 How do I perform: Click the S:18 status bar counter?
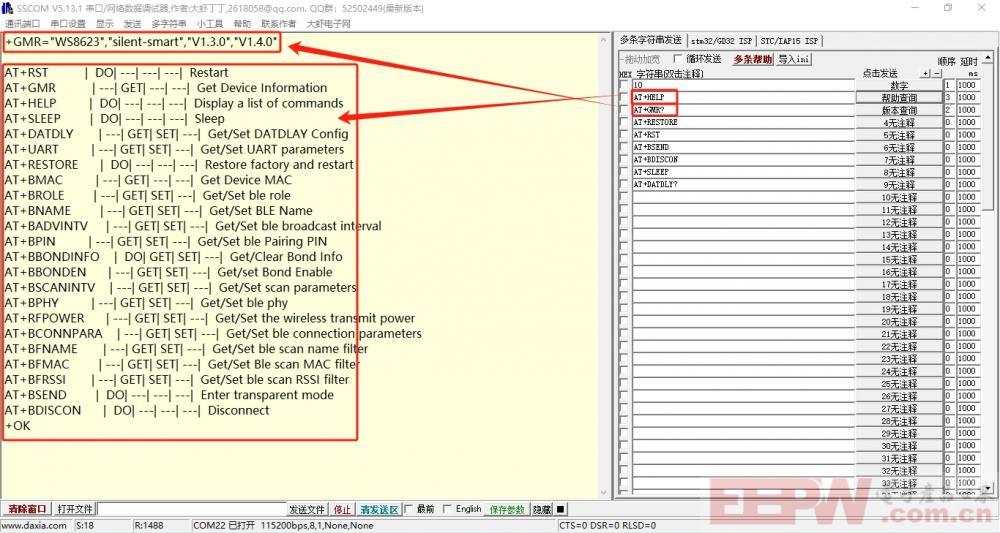pyautogui.click(x=85, y=526)
